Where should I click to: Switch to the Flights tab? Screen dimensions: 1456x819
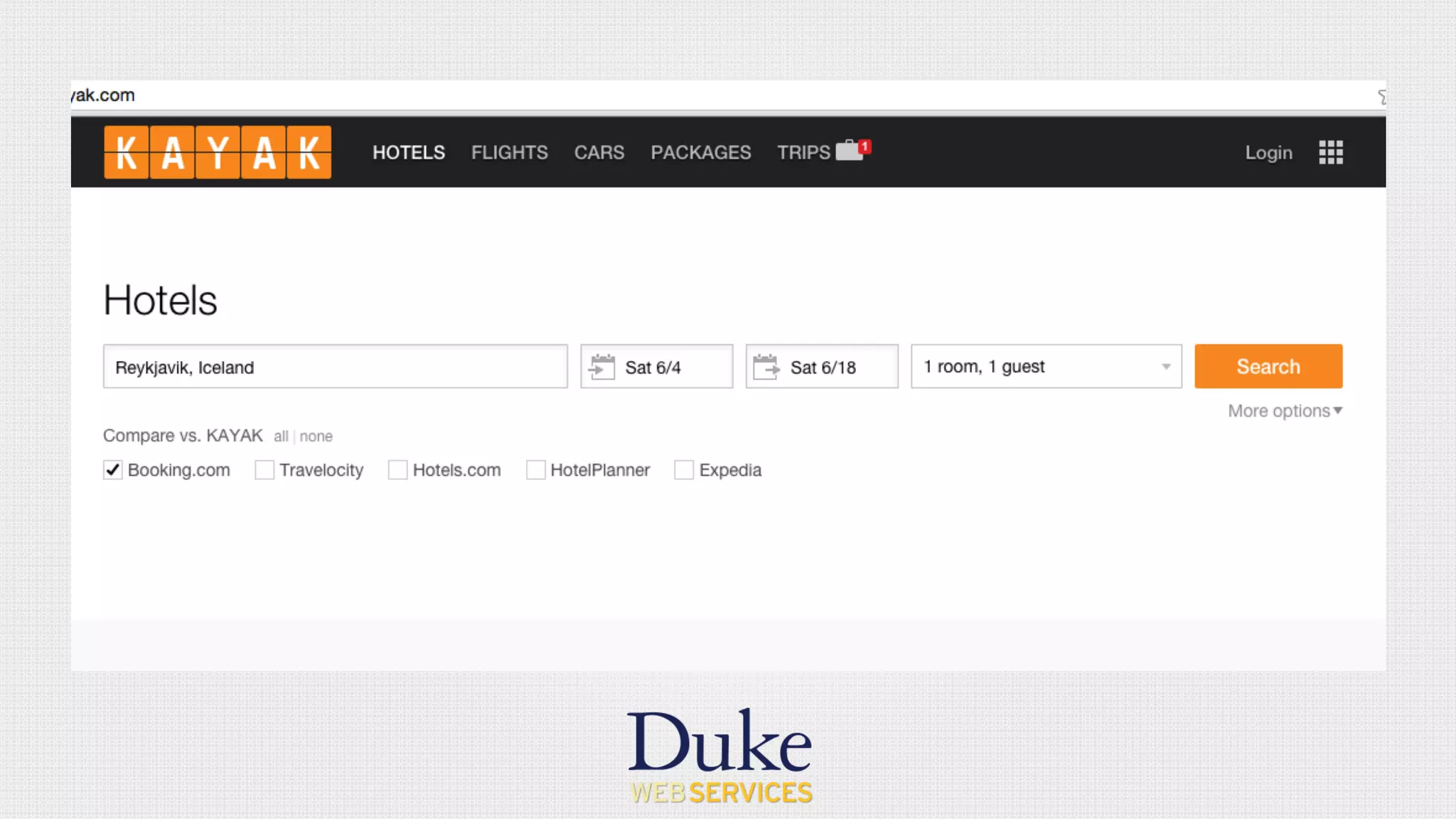(x=509, y=152)
